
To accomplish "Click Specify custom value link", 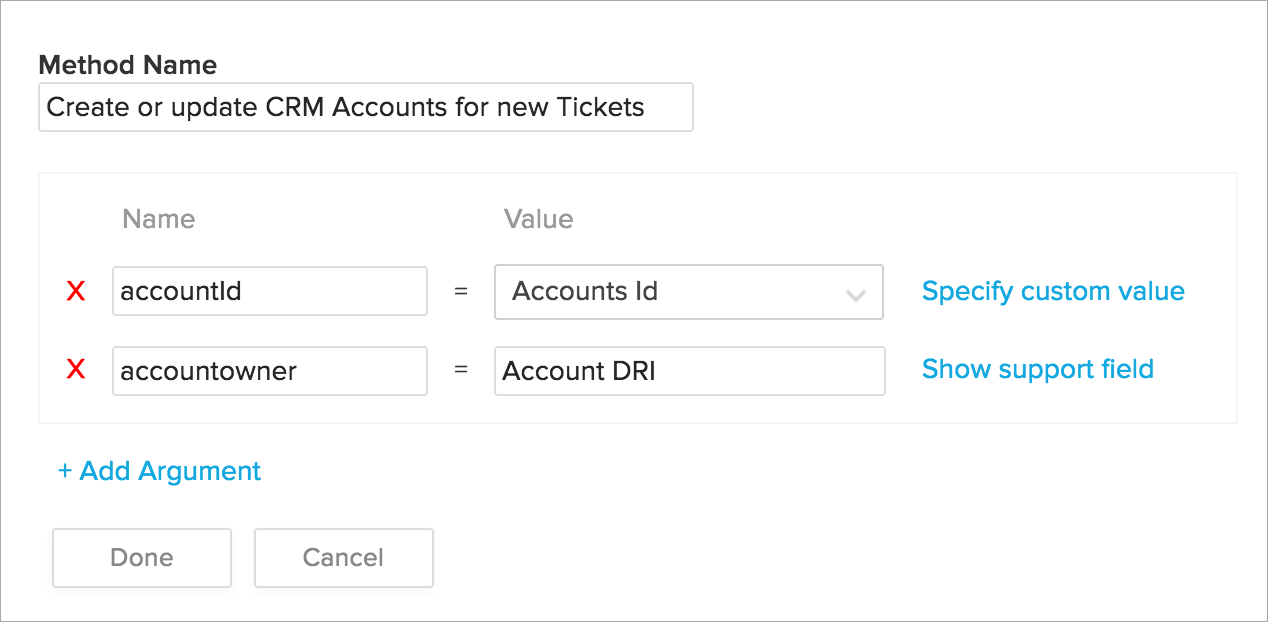I will [1053, 291].
